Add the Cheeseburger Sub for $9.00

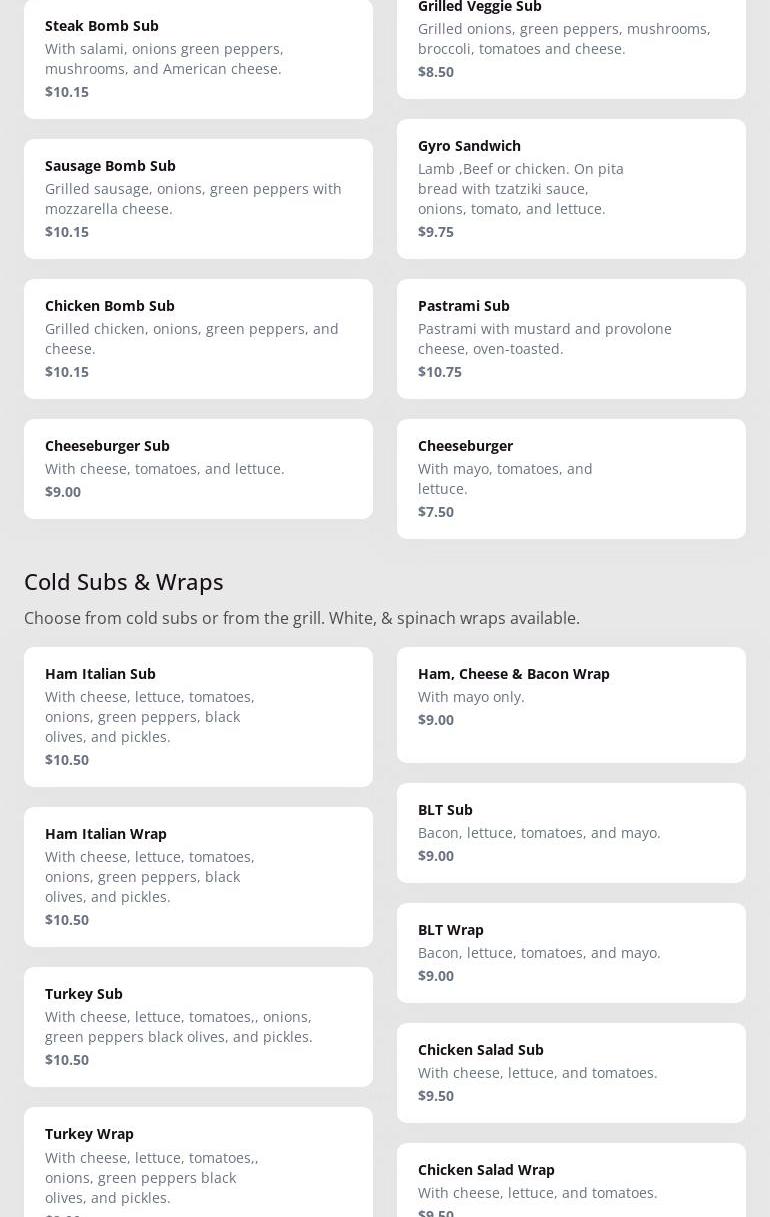198,469
